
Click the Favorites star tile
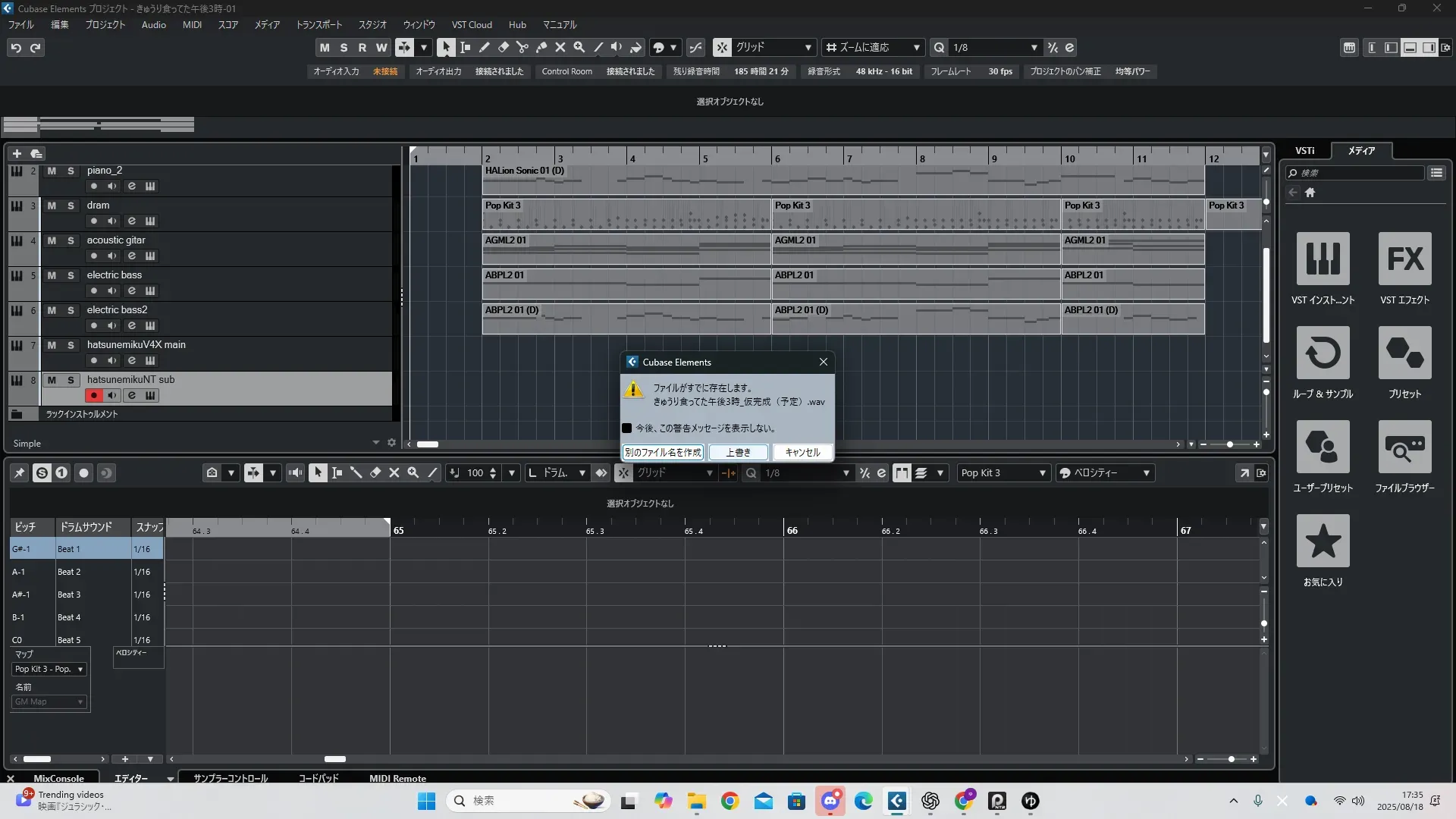[1323, 541]
